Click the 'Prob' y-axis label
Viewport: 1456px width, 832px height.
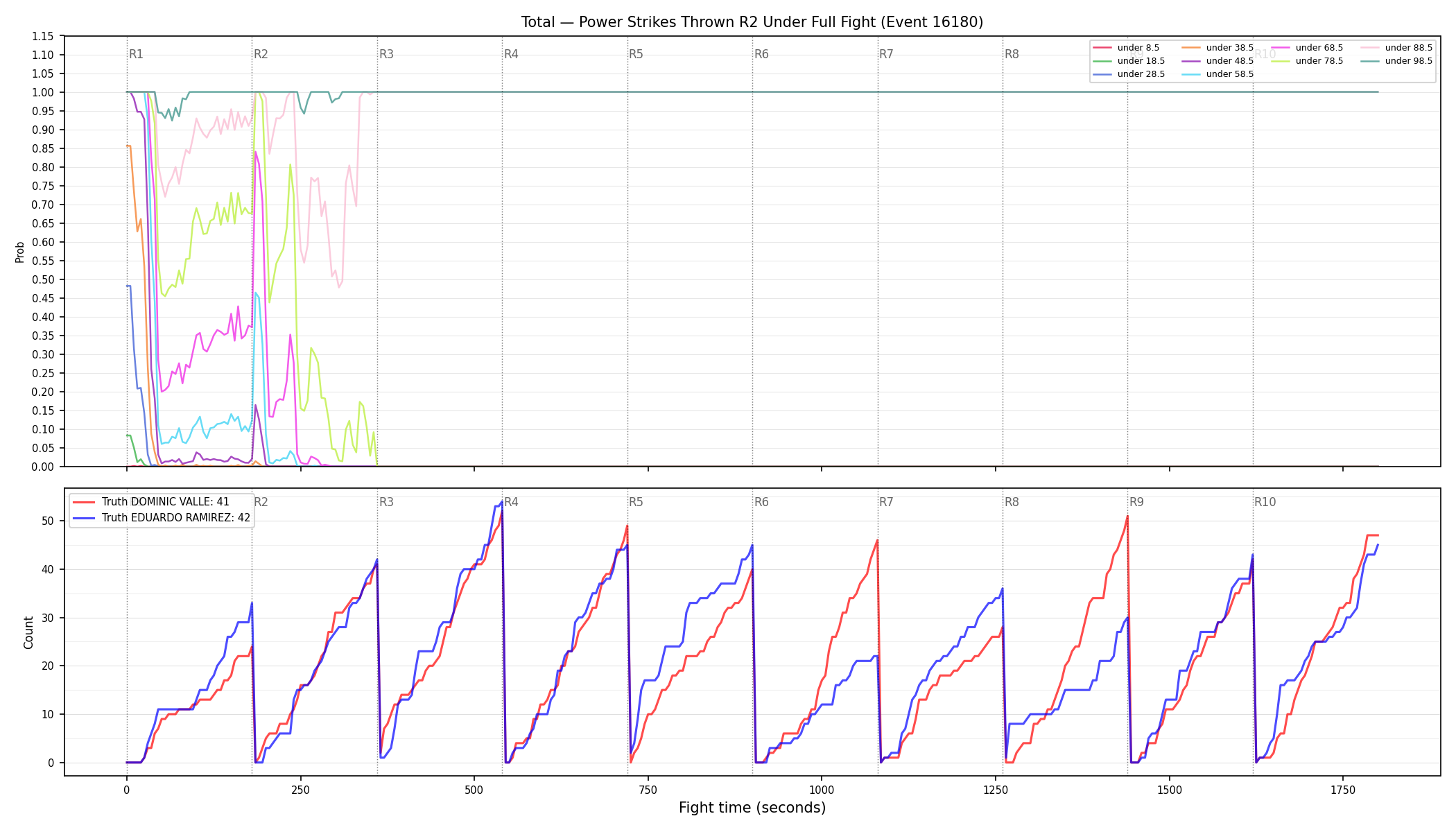click(x=20, y=252)
